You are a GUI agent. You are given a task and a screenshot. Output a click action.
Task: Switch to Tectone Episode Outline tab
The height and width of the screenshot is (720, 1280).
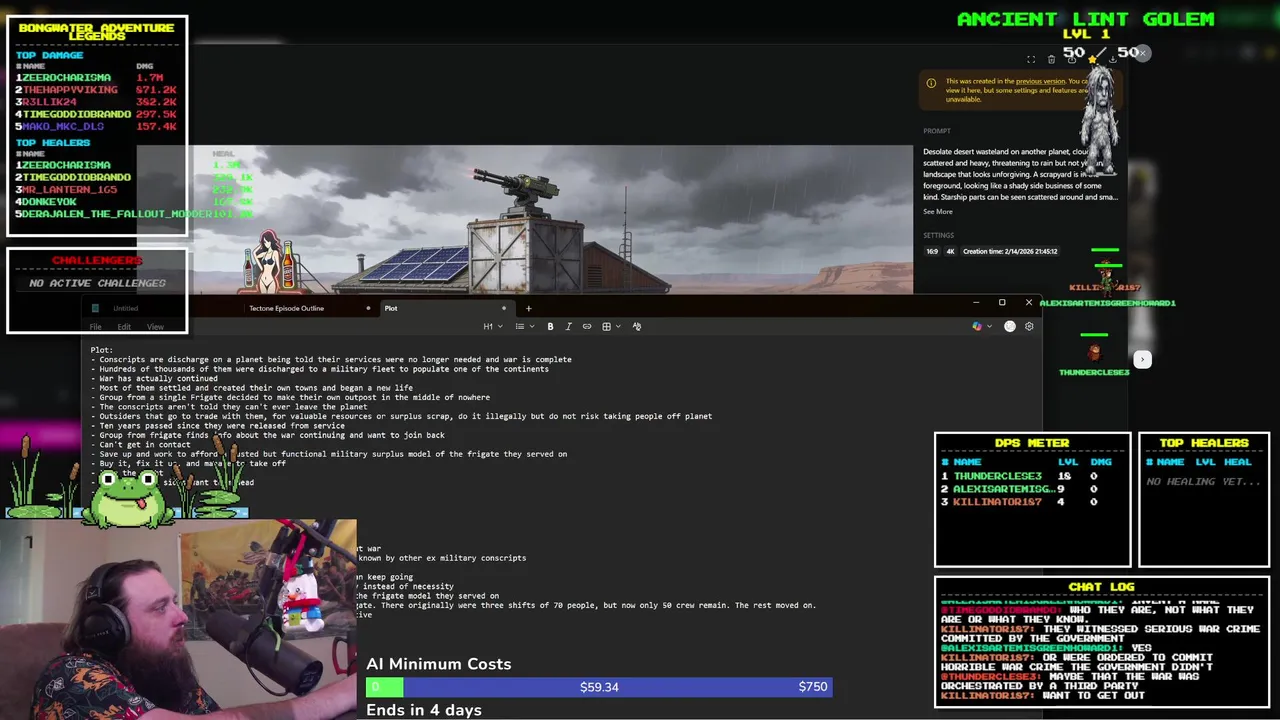(x=287, y=308)
